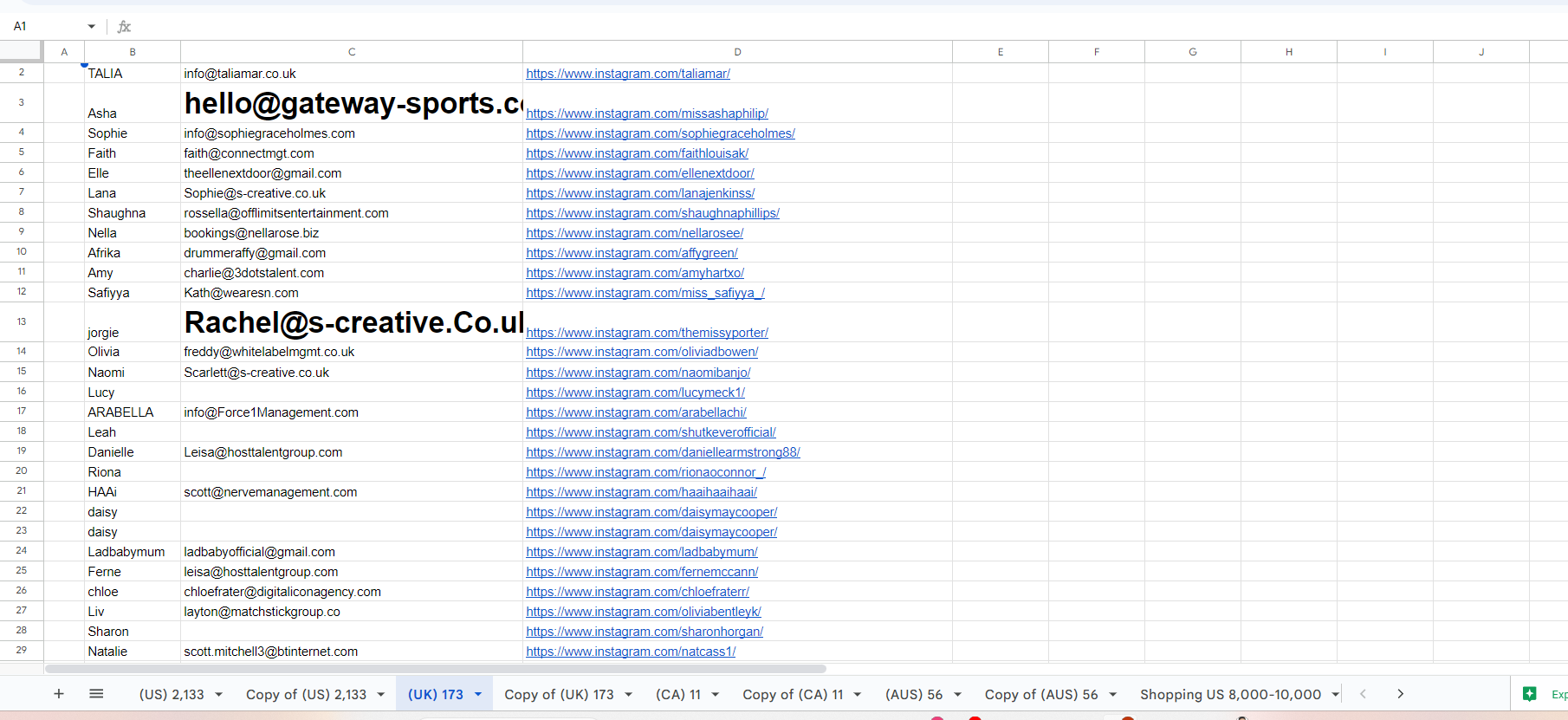This screenshot has height=720, width=1568.
Task: Select the cell "bookings@nellarose.biz"
Action: 352,233
